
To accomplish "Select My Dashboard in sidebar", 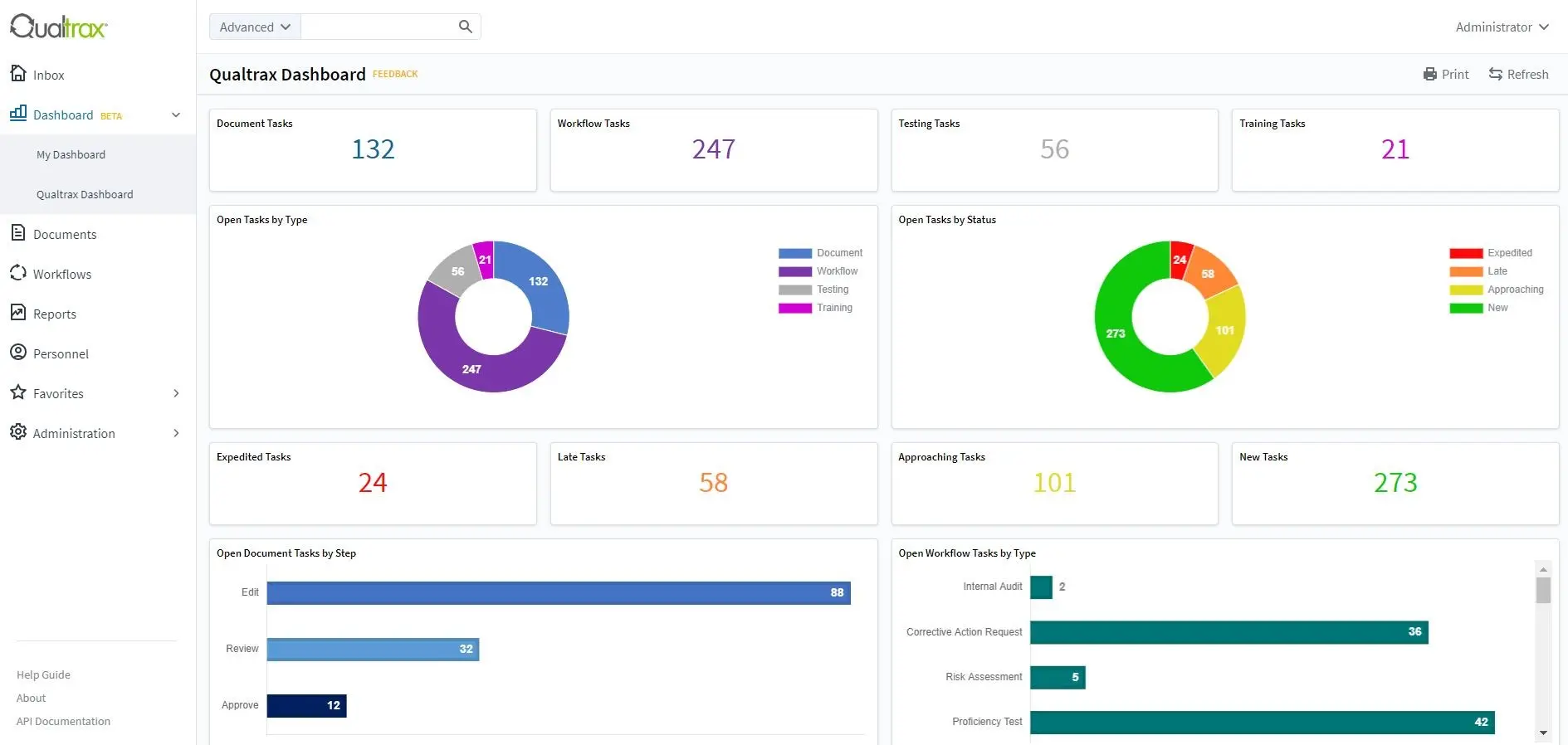I will [x=71, y=154].
